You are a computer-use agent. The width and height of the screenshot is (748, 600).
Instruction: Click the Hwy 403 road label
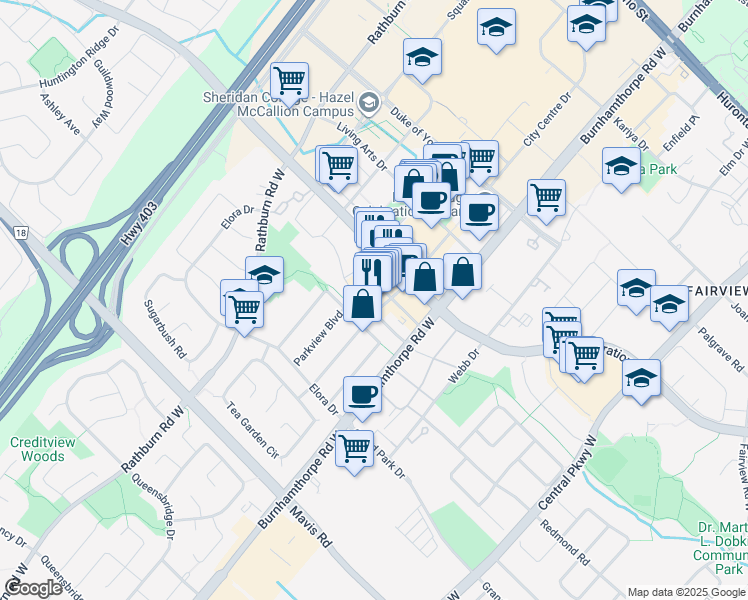(x=139, y=223)
